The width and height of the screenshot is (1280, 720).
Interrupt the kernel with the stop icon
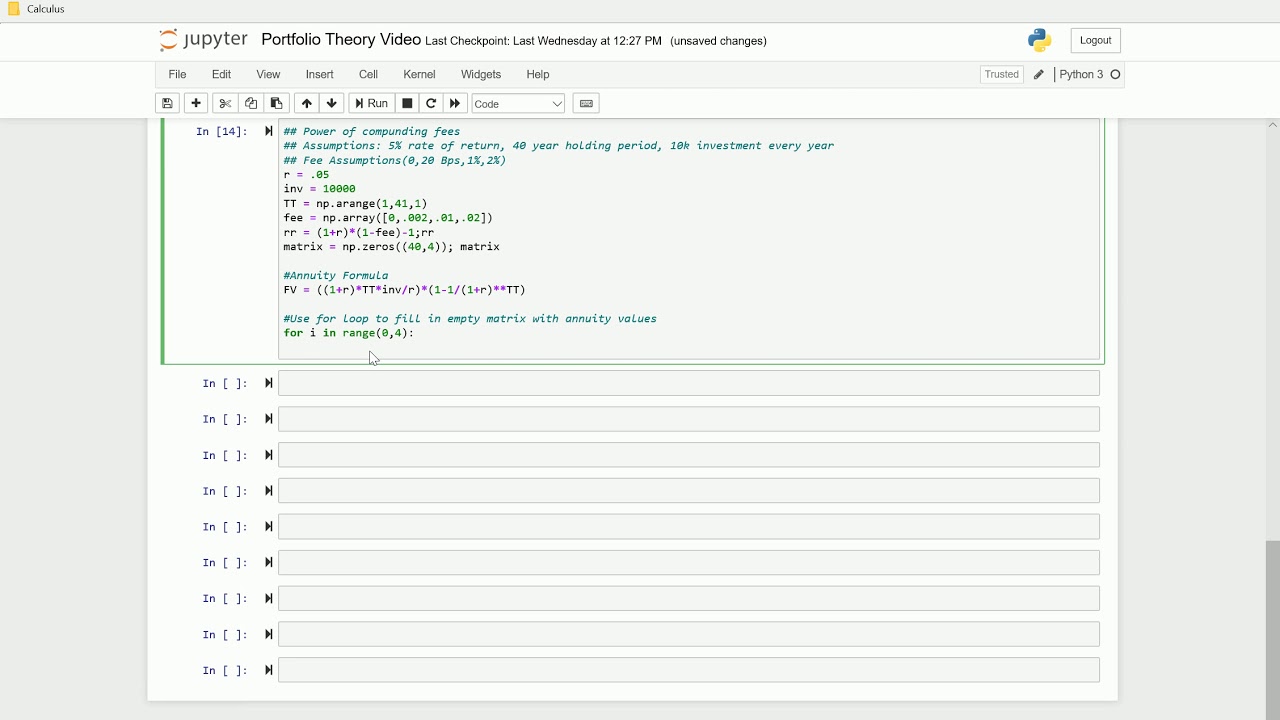(x=407, y=104)
